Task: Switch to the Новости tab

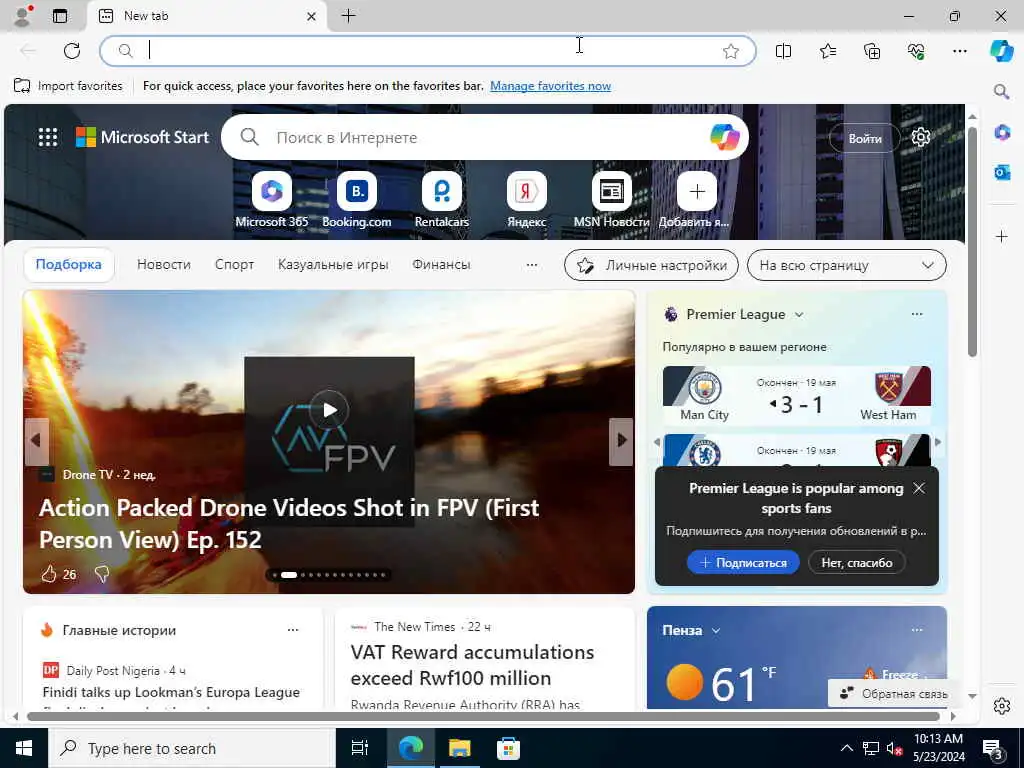Action: [163, 264]
